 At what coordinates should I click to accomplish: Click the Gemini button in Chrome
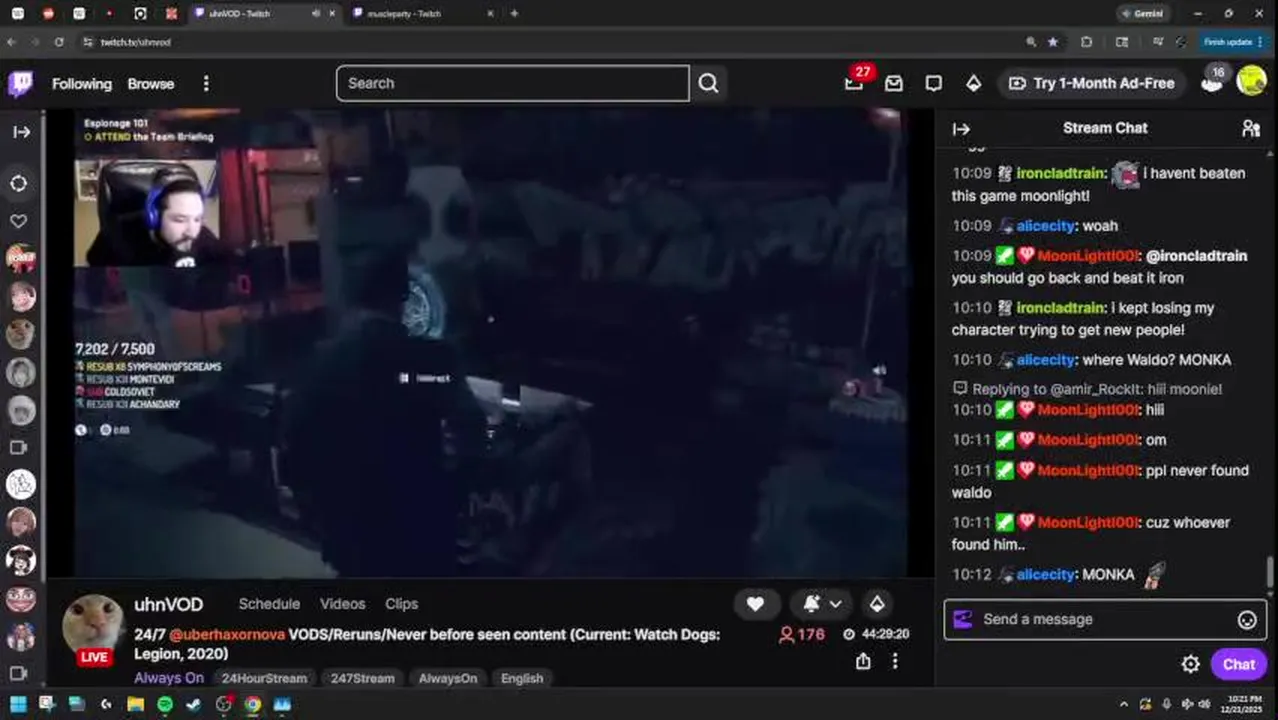tap(1143, 14)
